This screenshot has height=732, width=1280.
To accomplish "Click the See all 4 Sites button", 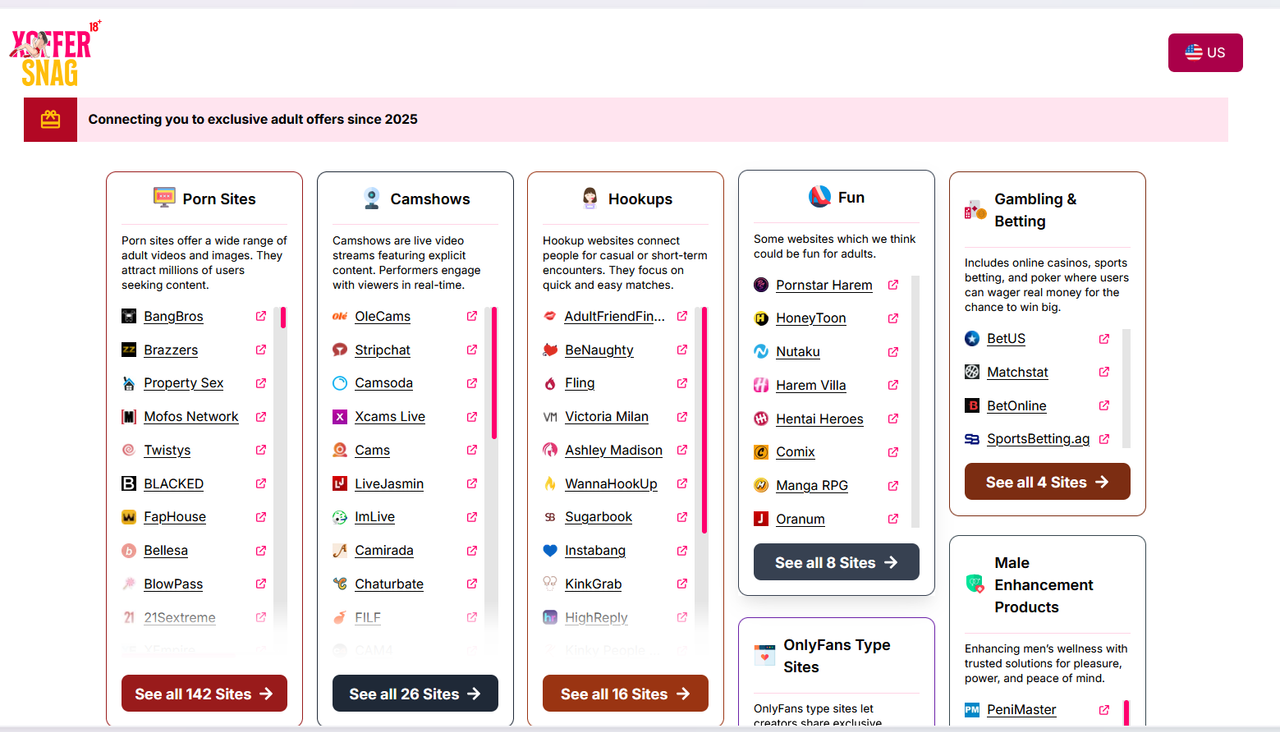I will point(1047,481).
